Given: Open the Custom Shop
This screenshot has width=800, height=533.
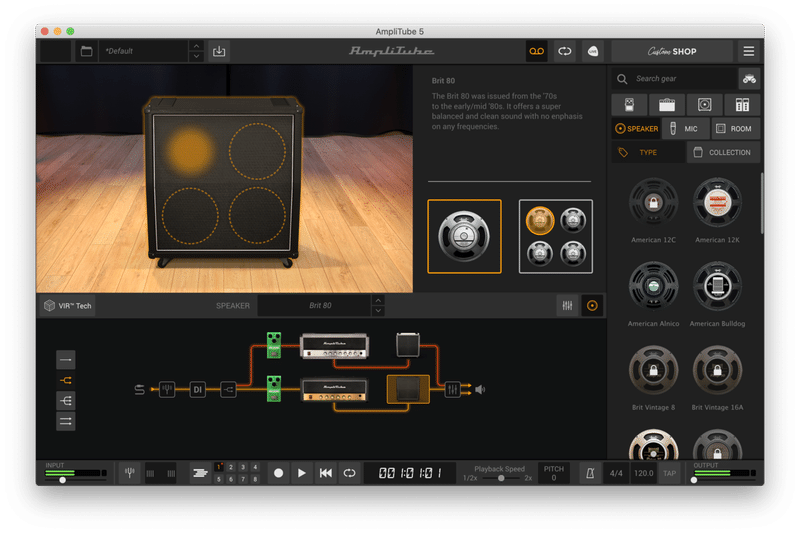Looking at the screenshot, I should (672, 52).
